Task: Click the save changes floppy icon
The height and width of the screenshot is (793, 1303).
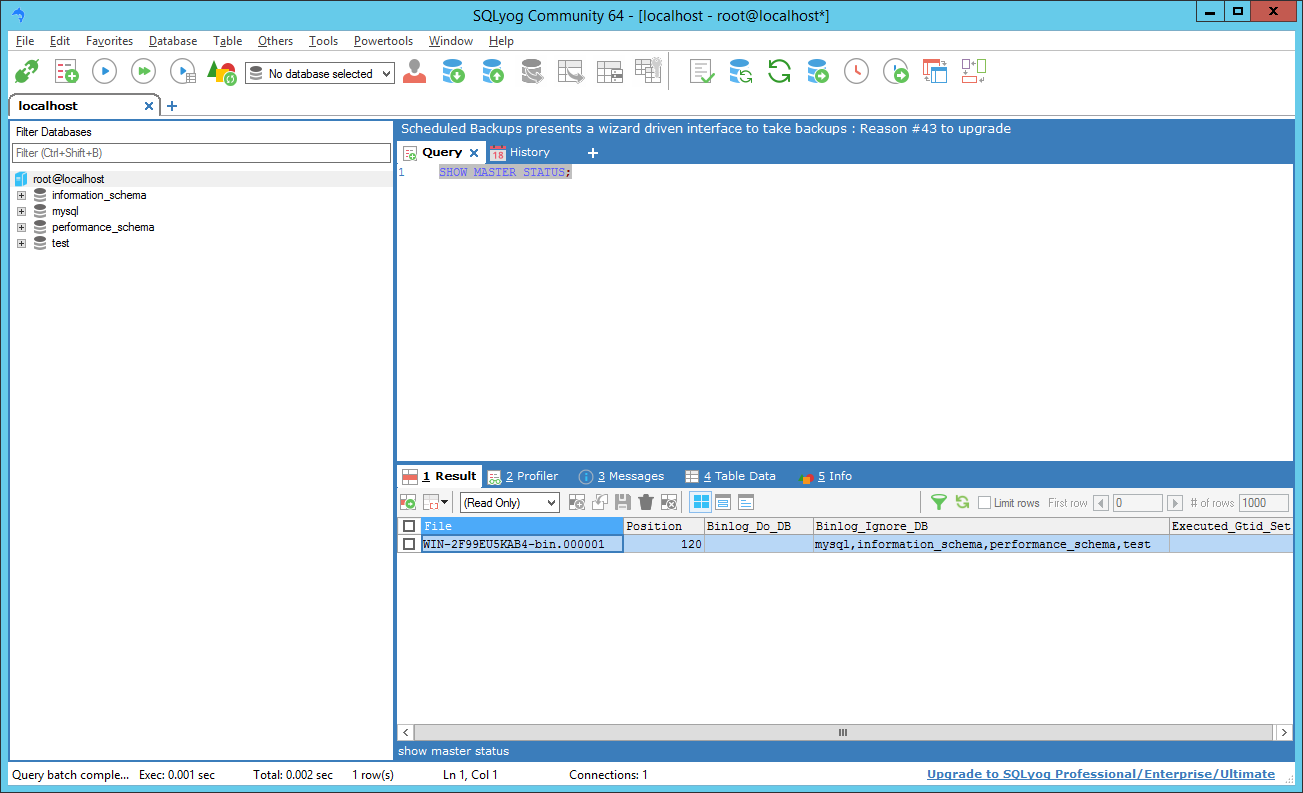Action: pos(623,503)
